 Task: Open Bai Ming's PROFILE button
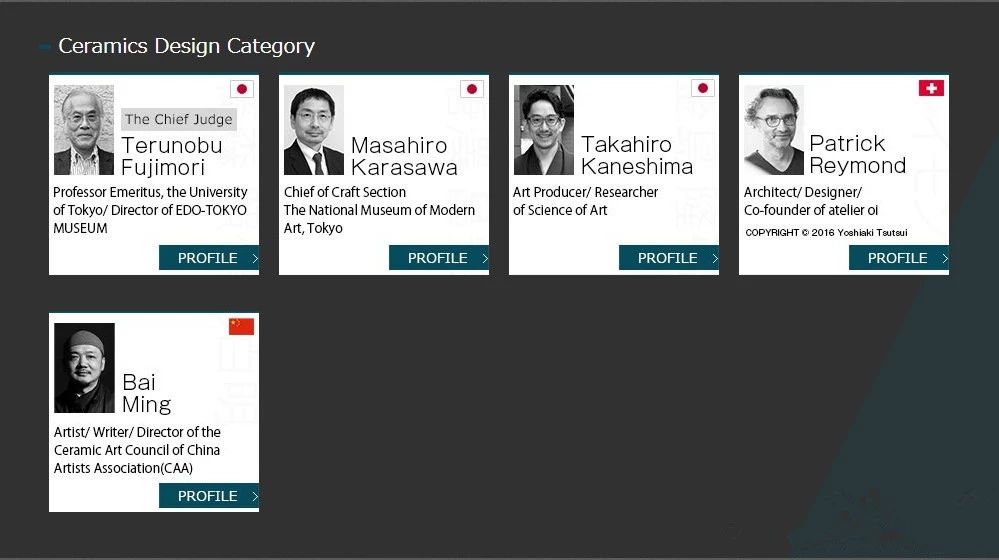[209, 496]
